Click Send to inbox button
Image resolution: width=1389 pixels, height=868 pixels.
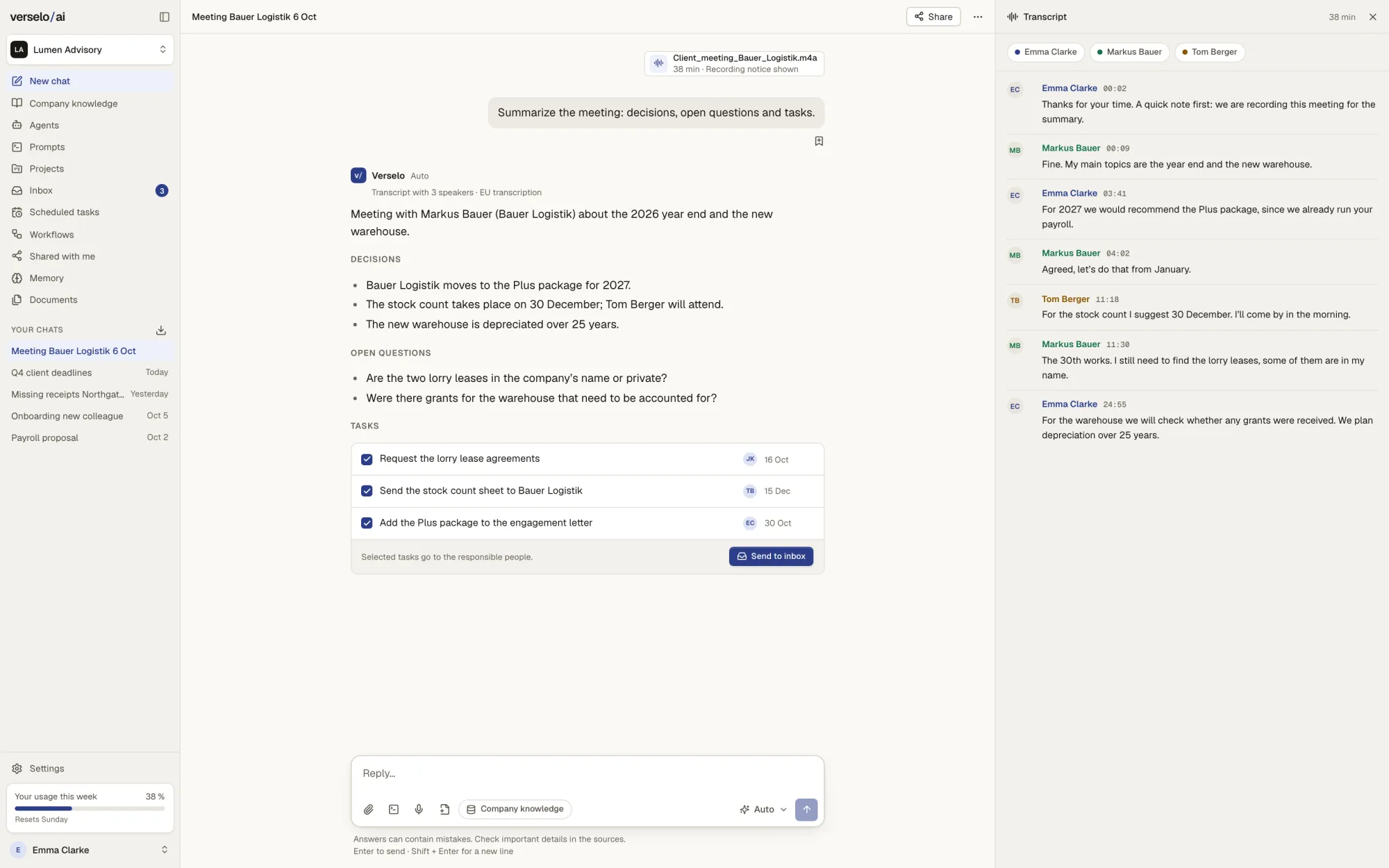[x=771, y=556]
